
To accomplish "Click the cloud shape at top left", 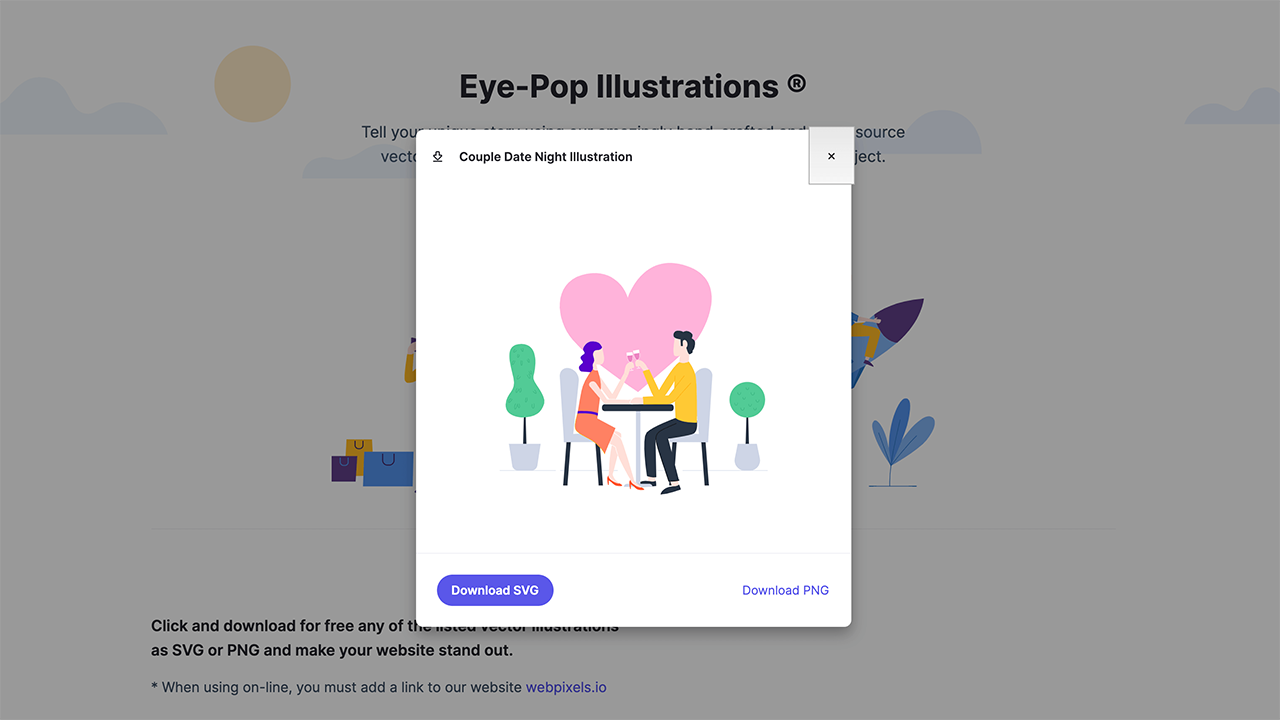I will (83, 106).
